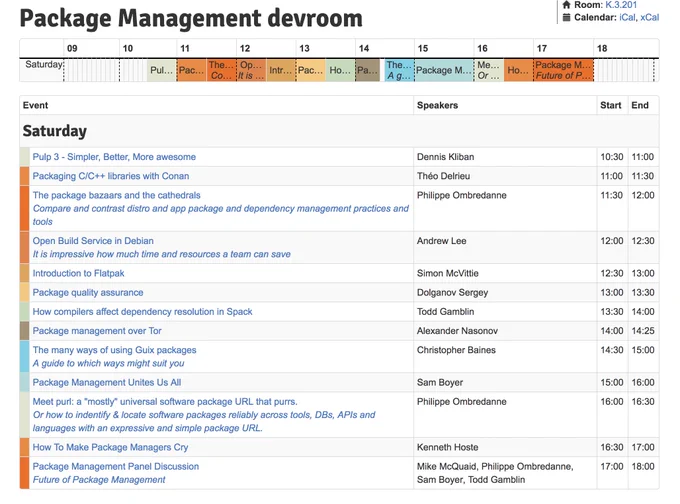Click the 'Package Management devroom' page title
680x504 pixels.
pyautogui.click(x=191, y=19)
